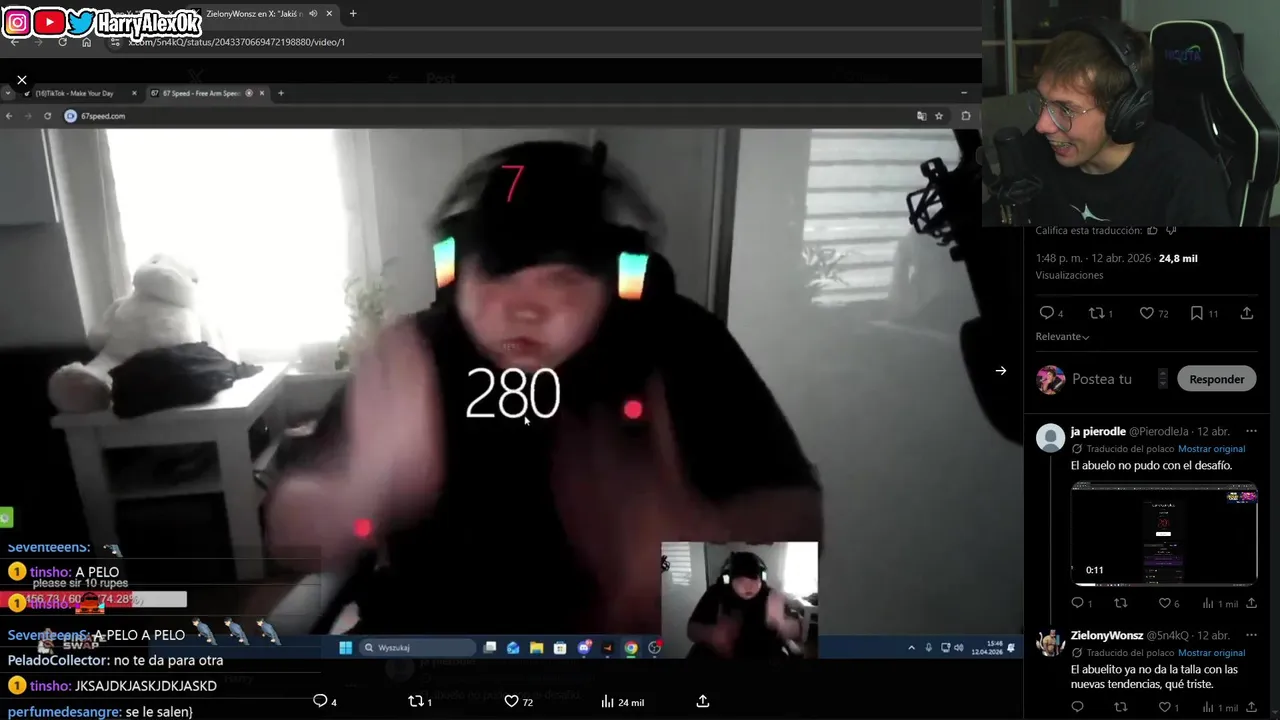The height and width of the screenshot is (720, 1280).
Task: Click the Responder button
Action: click(1216, 379)
